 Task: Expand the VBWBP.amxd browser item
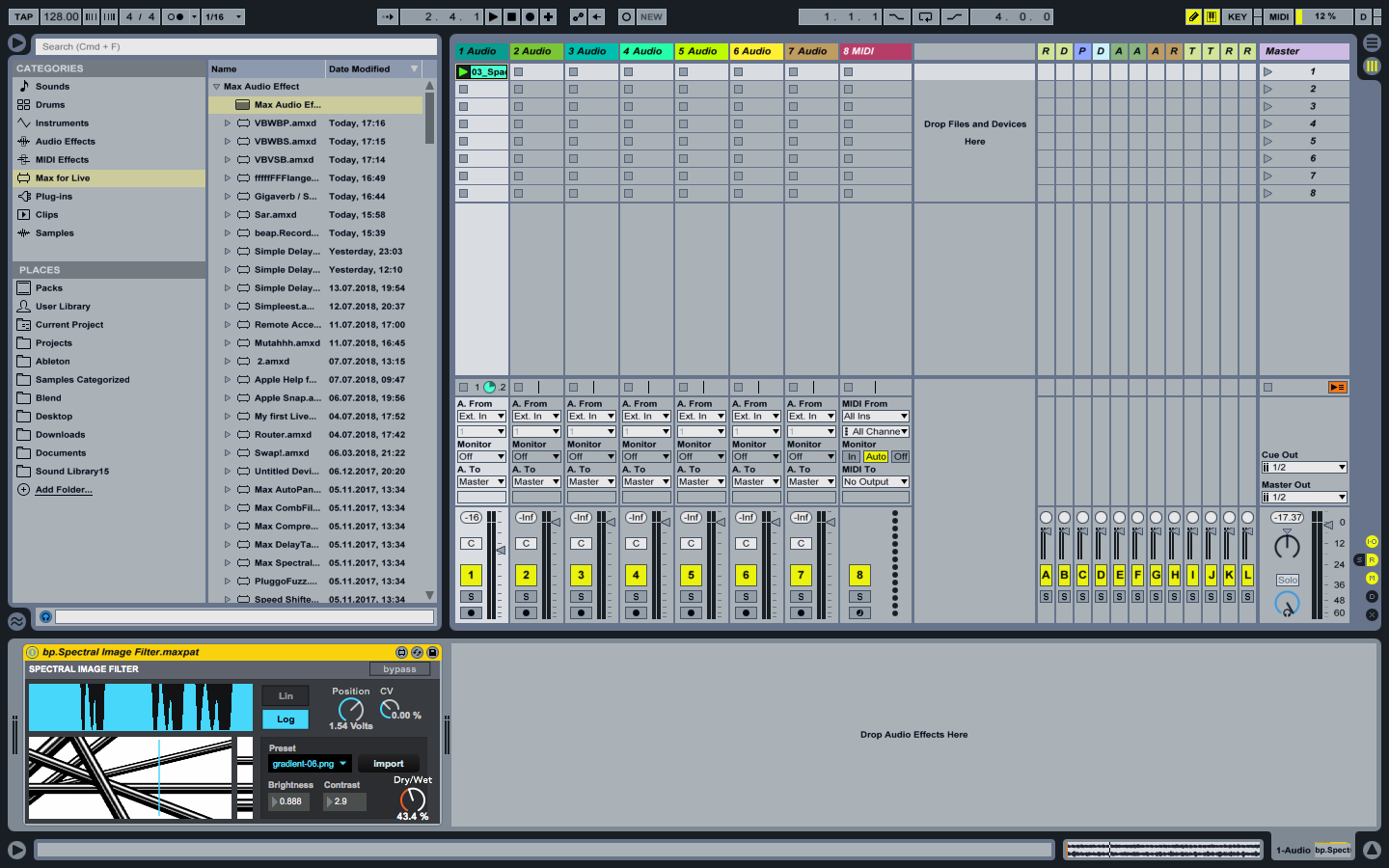click(228, 123)
